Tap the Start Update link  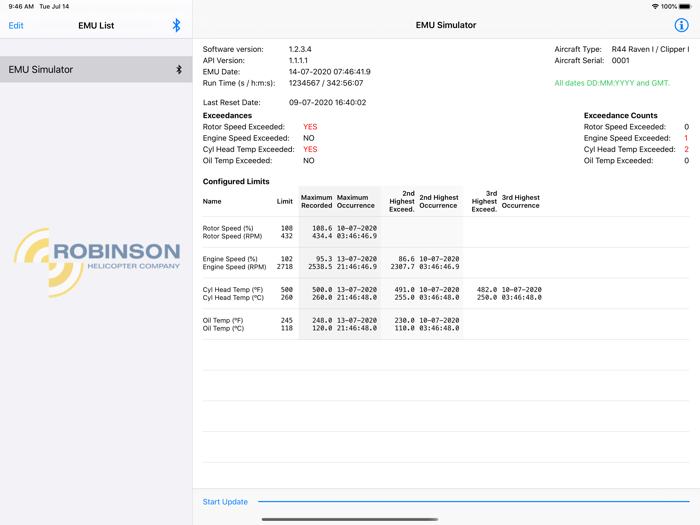[225, 502]
